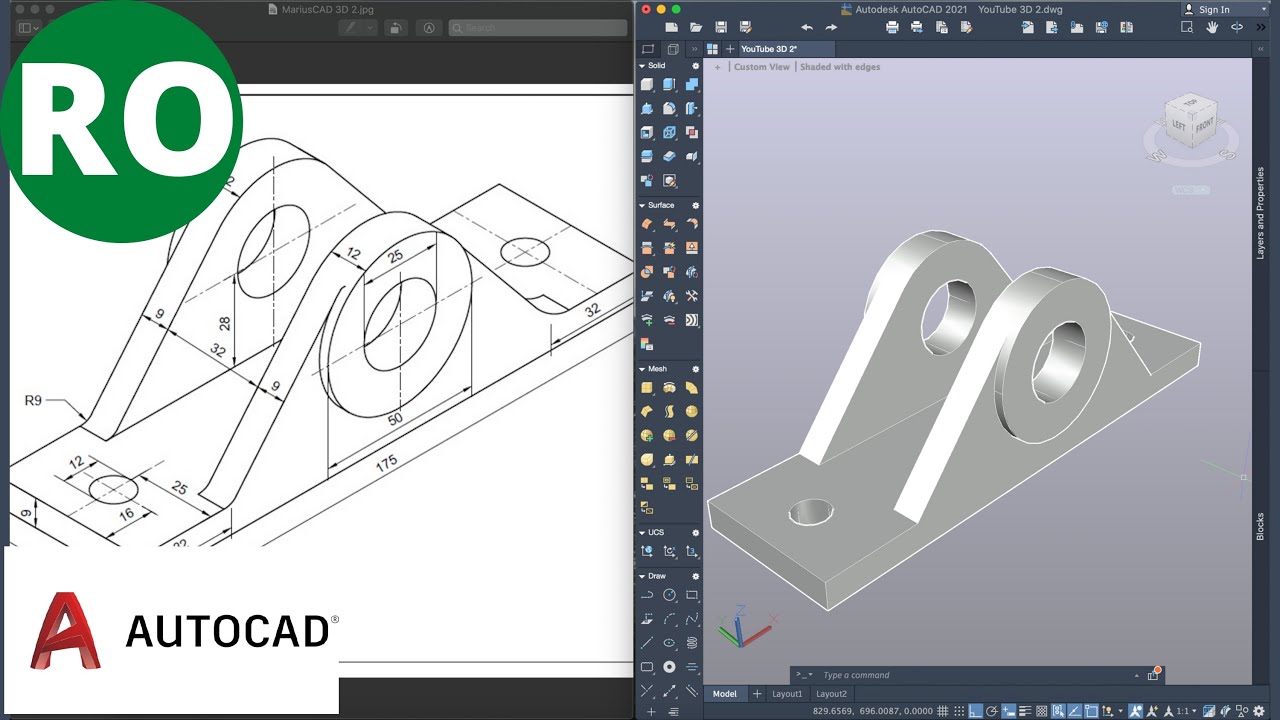Click the Shaded with edges visual style label
This screenshot has height=720, width=1280.
[x=840, y=67]
